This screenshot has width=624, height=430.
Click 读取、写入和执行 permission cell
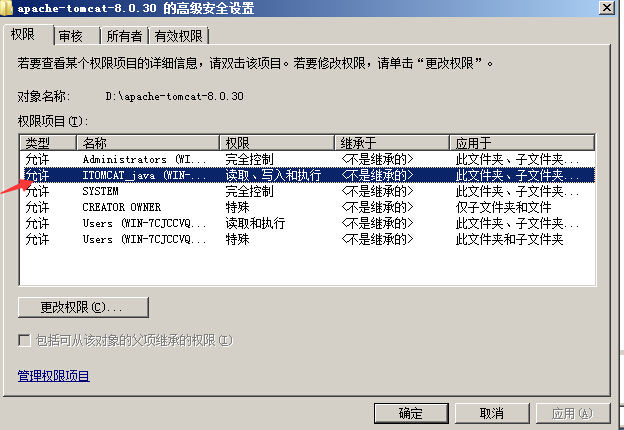(x=273, y=175)
